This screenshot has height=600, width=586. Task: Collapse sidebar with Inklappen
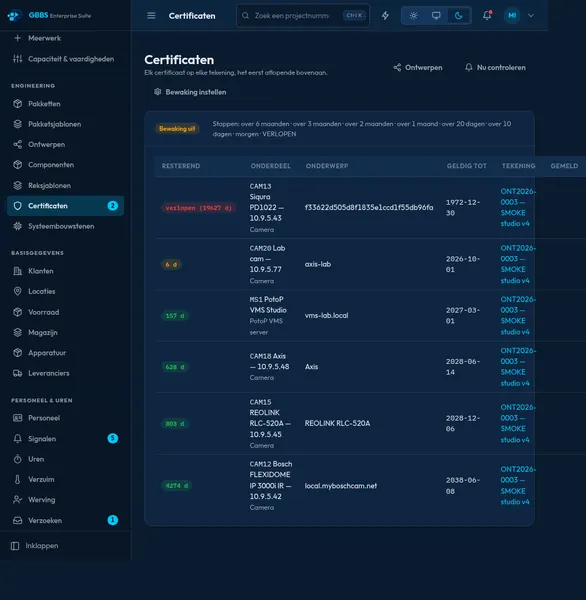35,546
